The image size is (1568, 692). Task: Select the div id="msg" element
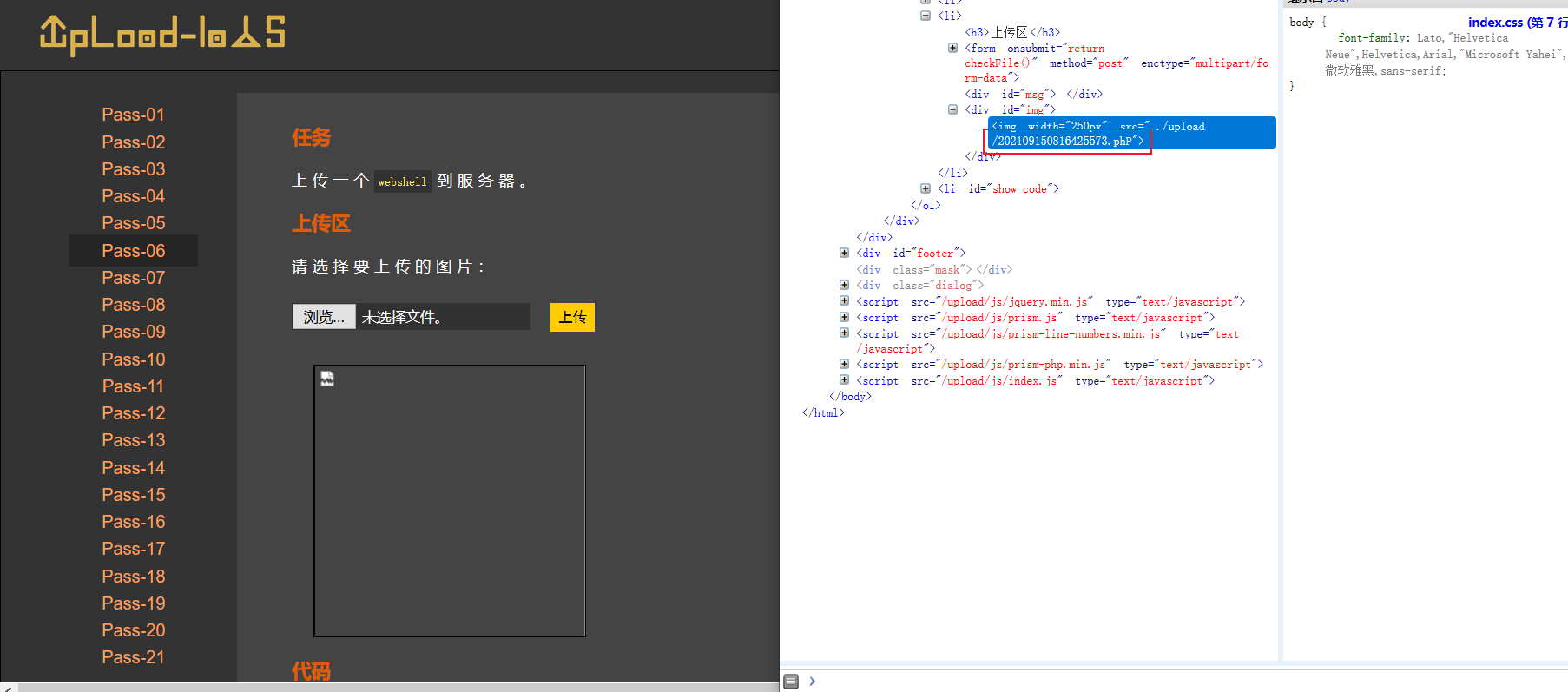[x=1033, y=94]
